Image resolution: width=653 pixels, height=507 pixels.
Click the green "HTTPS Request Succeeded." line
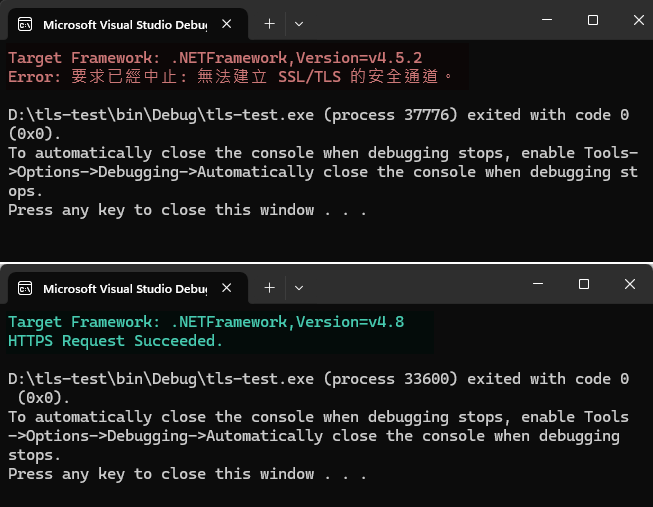coord(115,341)
